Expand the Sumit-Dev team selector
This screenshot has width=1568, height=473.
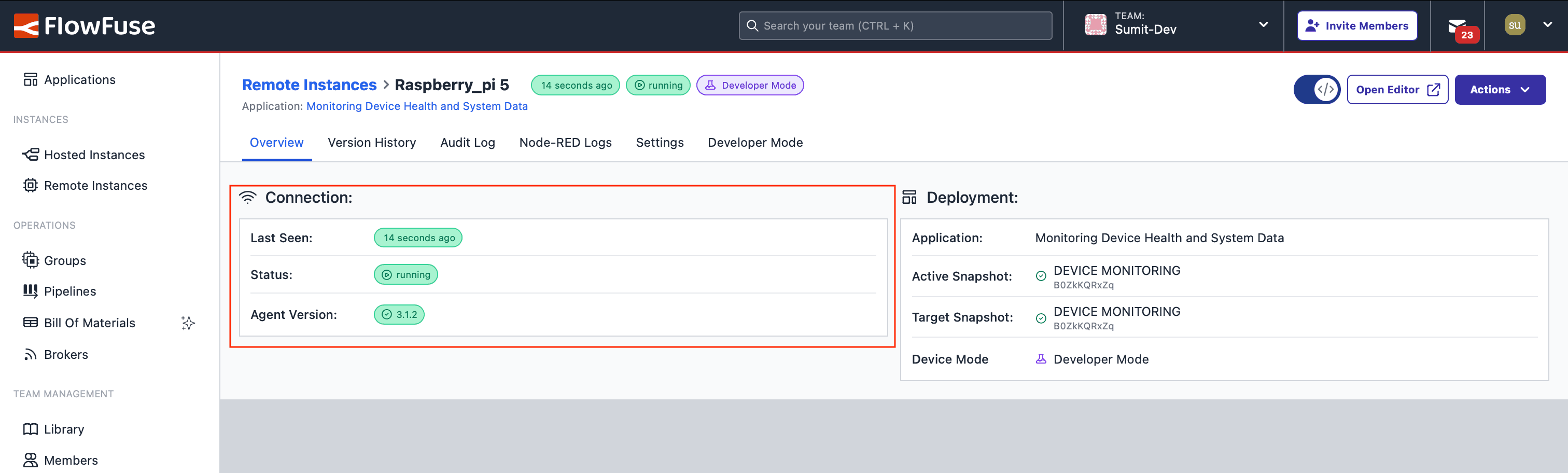coord(1264,24)
